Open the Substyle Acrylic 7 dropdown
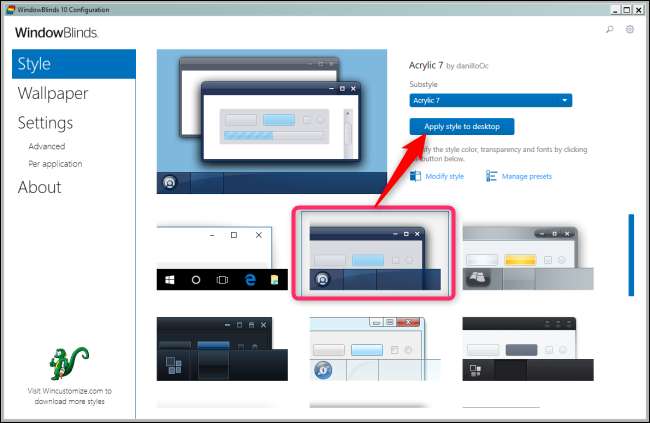This screenshot has width=650, height=423. click(x=490, y=100)
